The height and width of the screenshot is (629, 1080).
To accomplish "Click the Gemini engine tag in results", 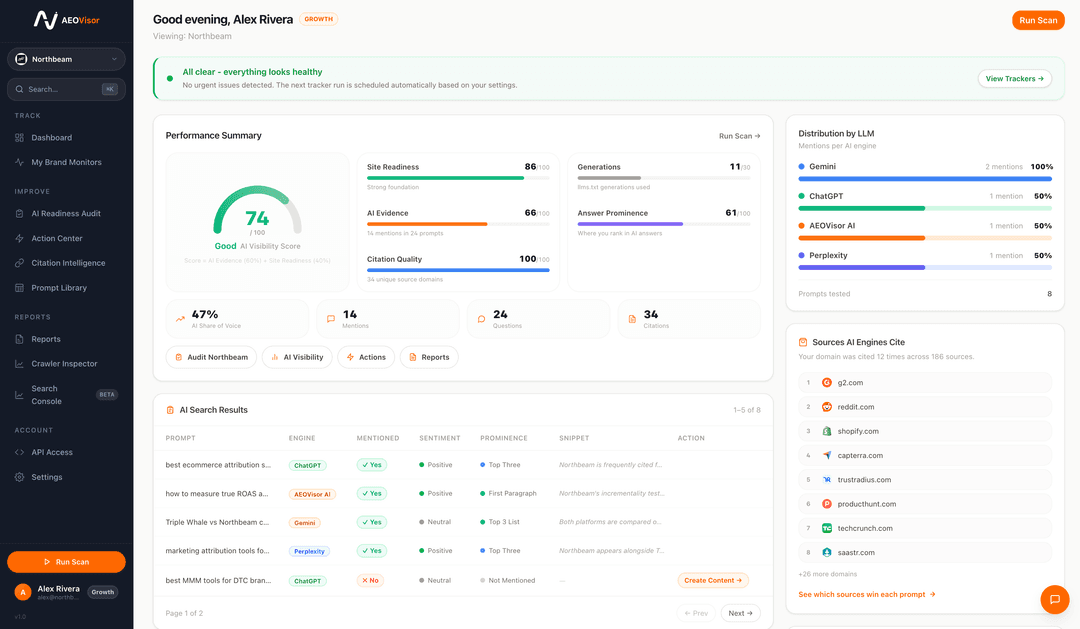I will [x=304, y=523].
